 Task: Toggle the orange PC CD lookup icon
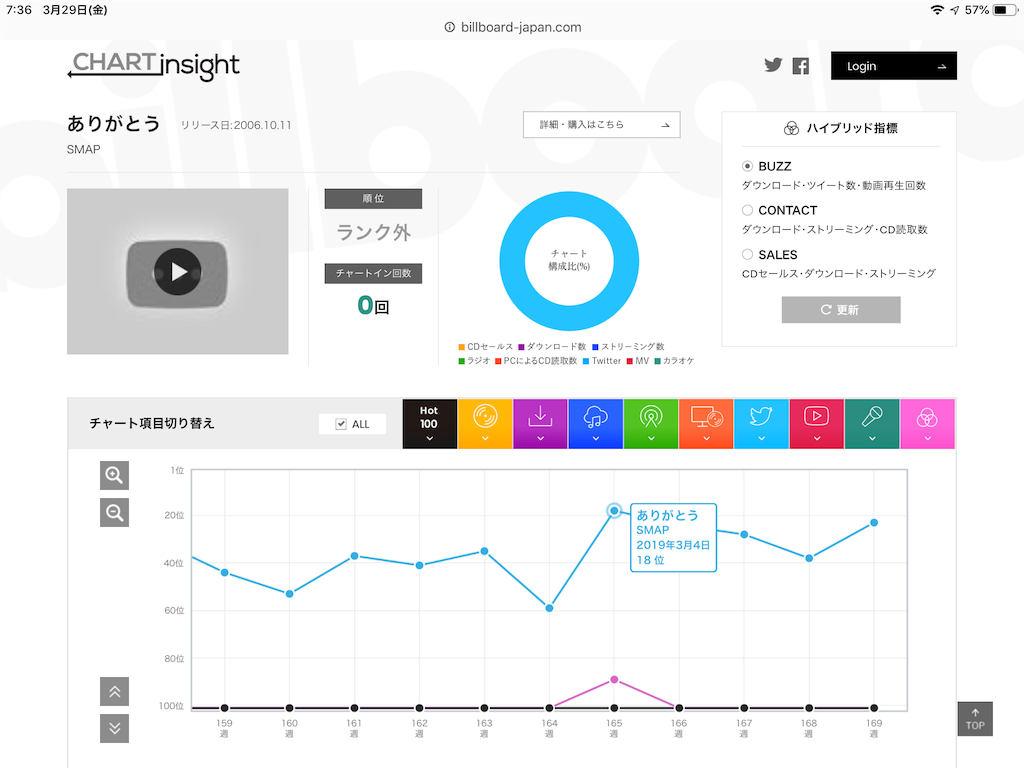click(706, 424)
